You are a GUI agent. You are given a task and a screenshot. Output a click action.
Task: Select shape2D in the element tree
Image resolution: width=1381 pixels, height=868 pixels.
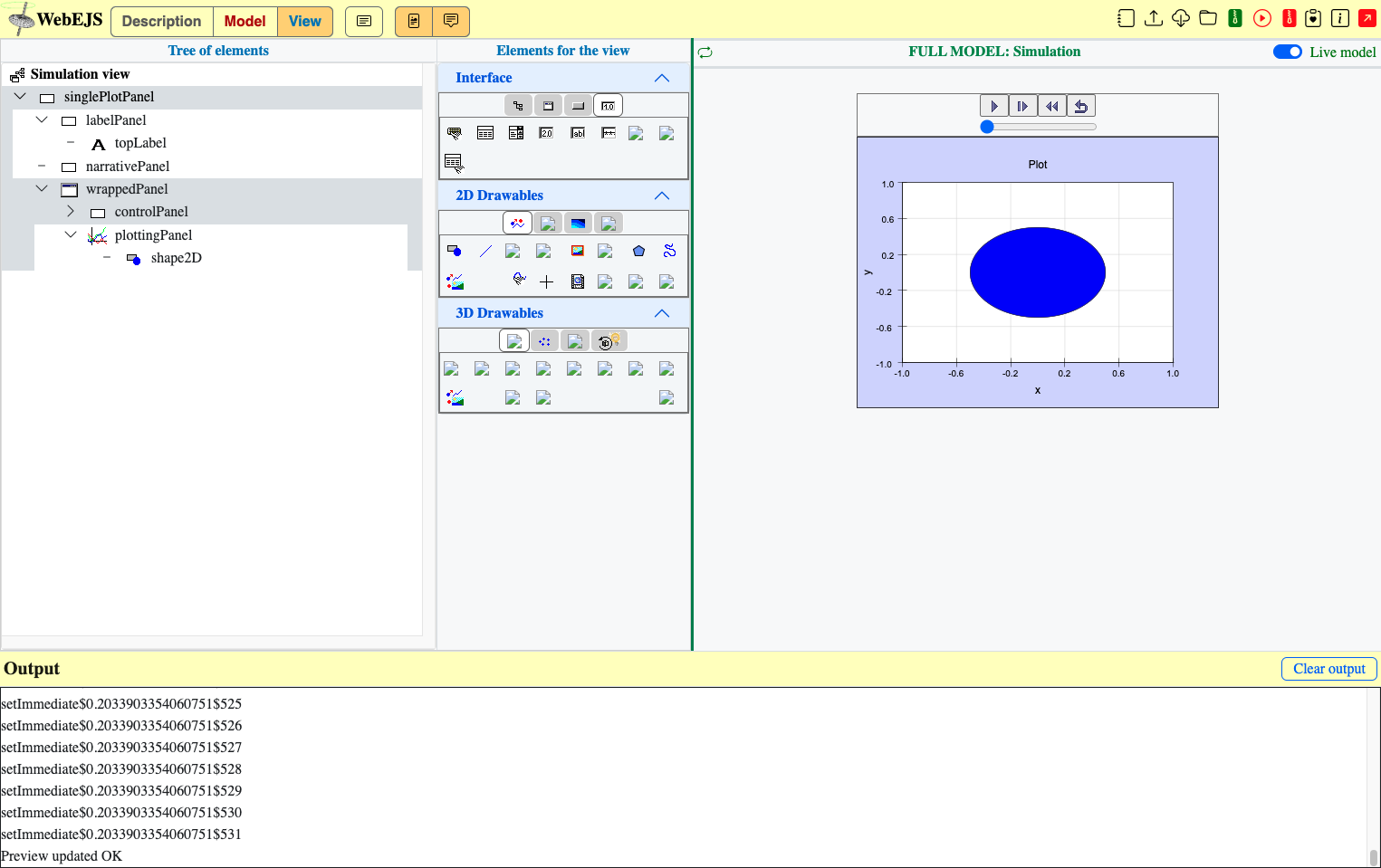177,258
